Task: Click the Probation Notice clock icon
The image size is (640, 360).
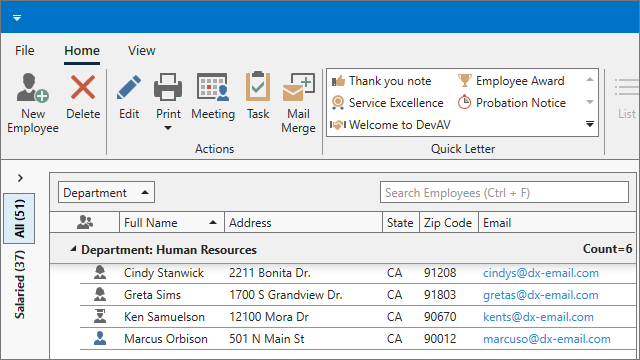Action: (x=465, y=102)
